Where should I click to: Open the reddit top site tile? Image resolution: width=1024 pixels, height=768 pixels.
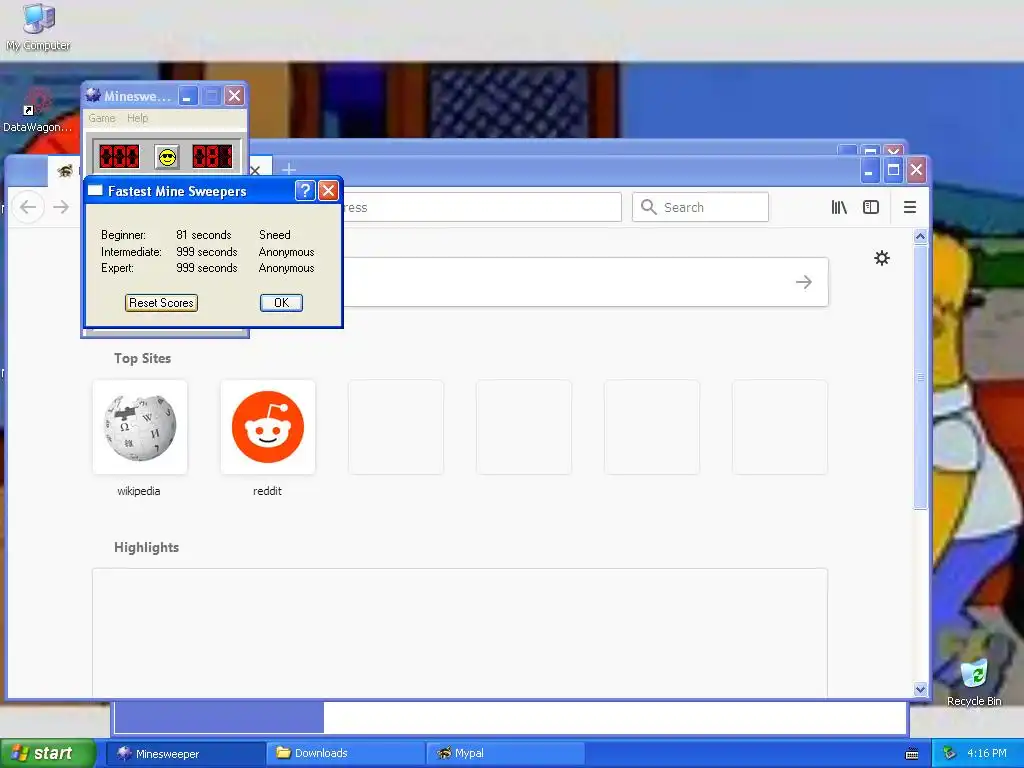pyautogui.click(x=268, y=427)
